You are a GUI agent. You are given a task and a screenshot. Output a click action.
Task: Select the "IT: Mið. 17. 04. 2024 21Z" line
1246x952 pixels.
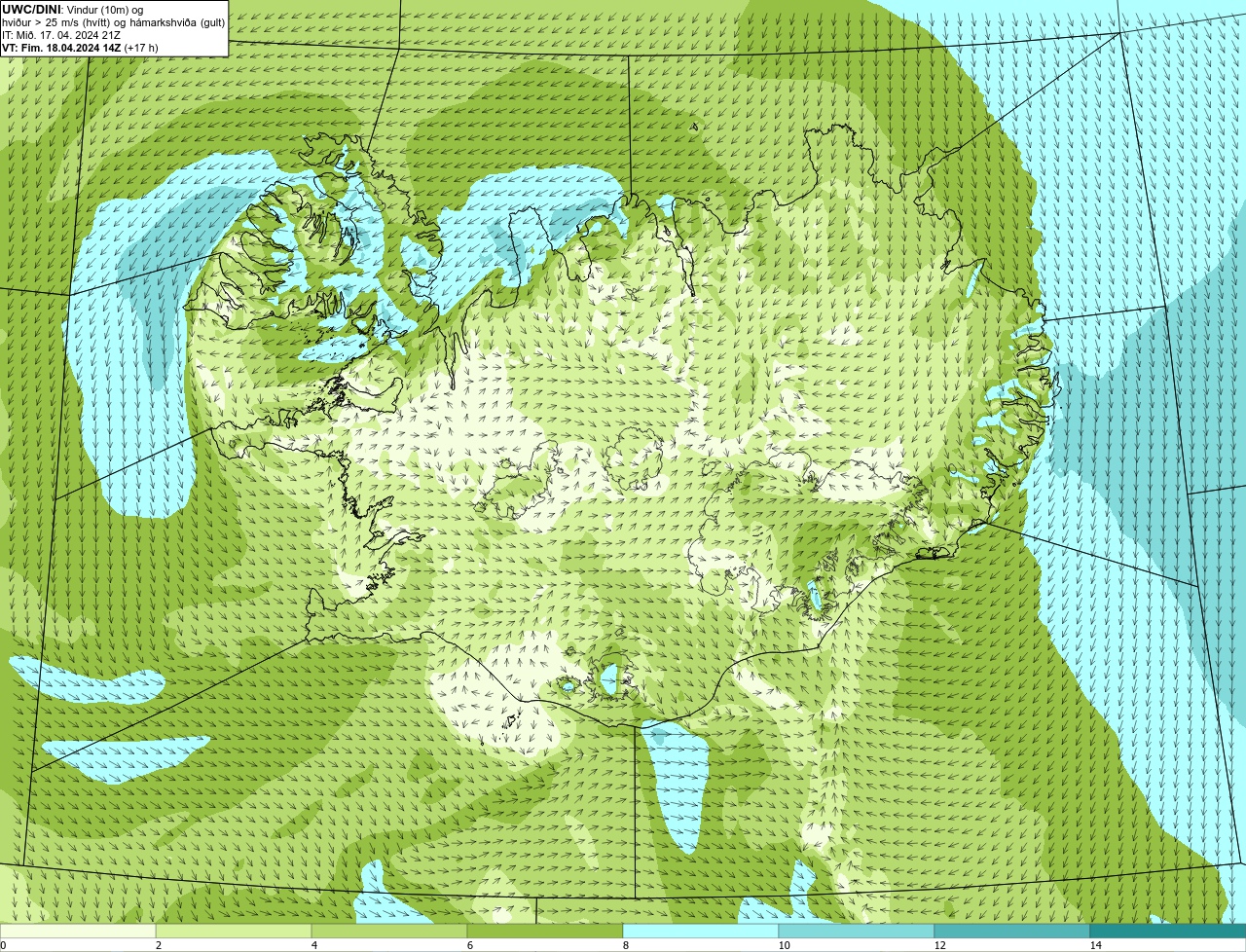click(x=61, y=34)
